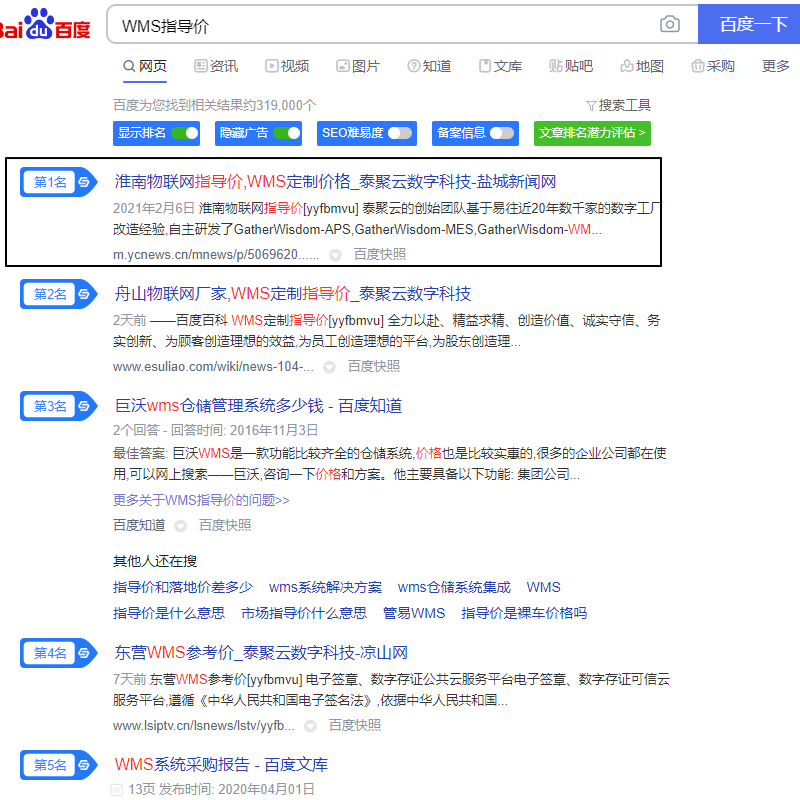The image size is (800, 800).
Task: Click the camera image search icon
Action: (669, 24)
